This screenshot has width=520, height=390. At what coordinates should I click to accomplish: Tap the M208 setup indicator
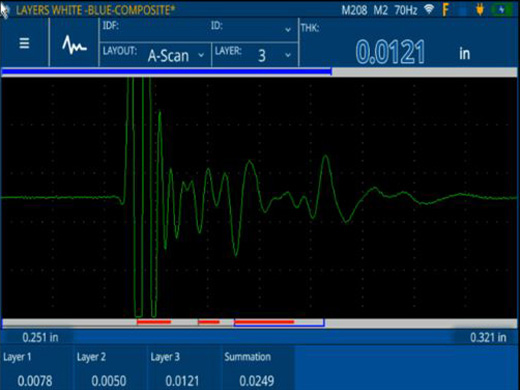pos(354,10)
